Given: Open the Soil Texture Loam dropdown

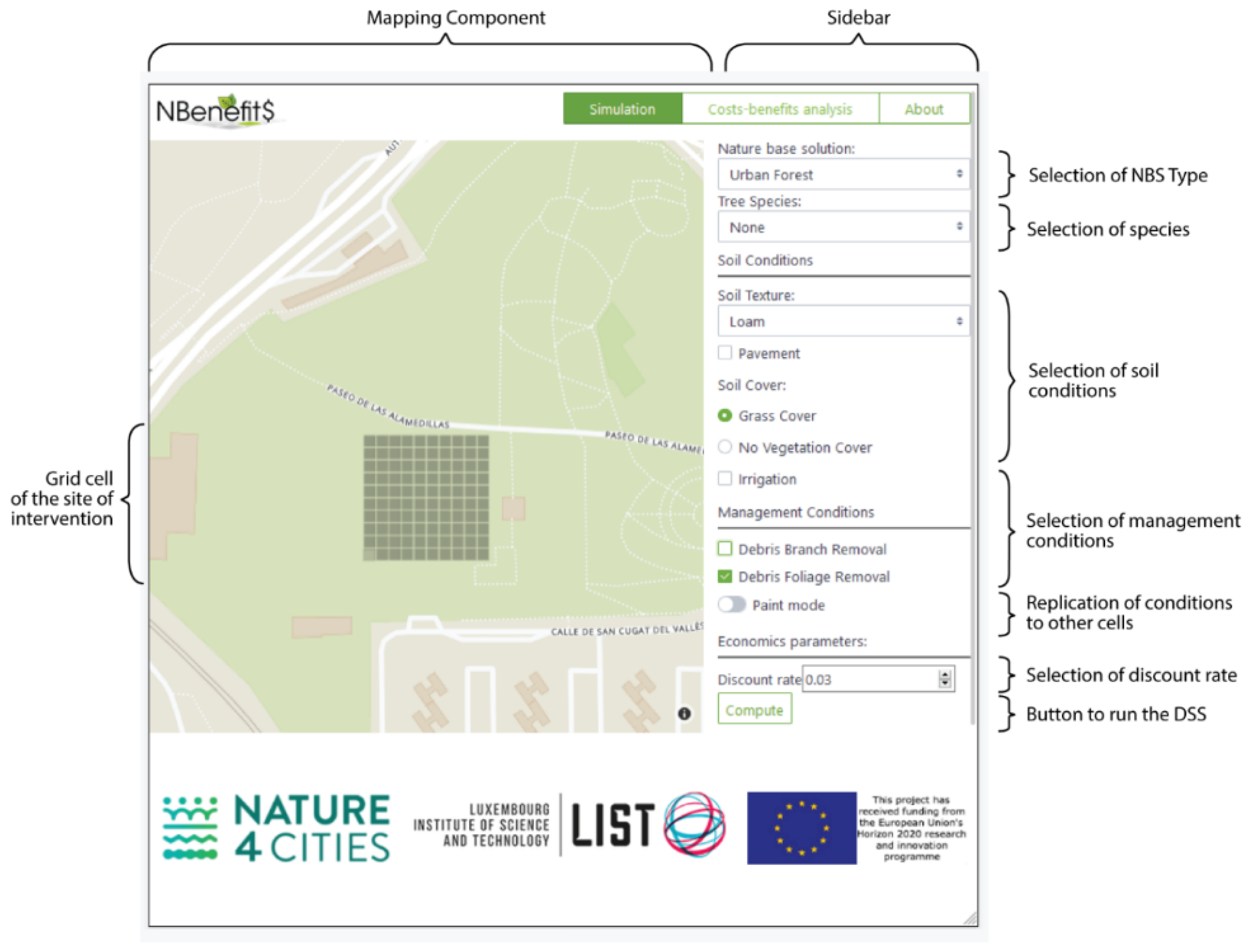Looking at the screenshot, I should (x=843, y=321).
